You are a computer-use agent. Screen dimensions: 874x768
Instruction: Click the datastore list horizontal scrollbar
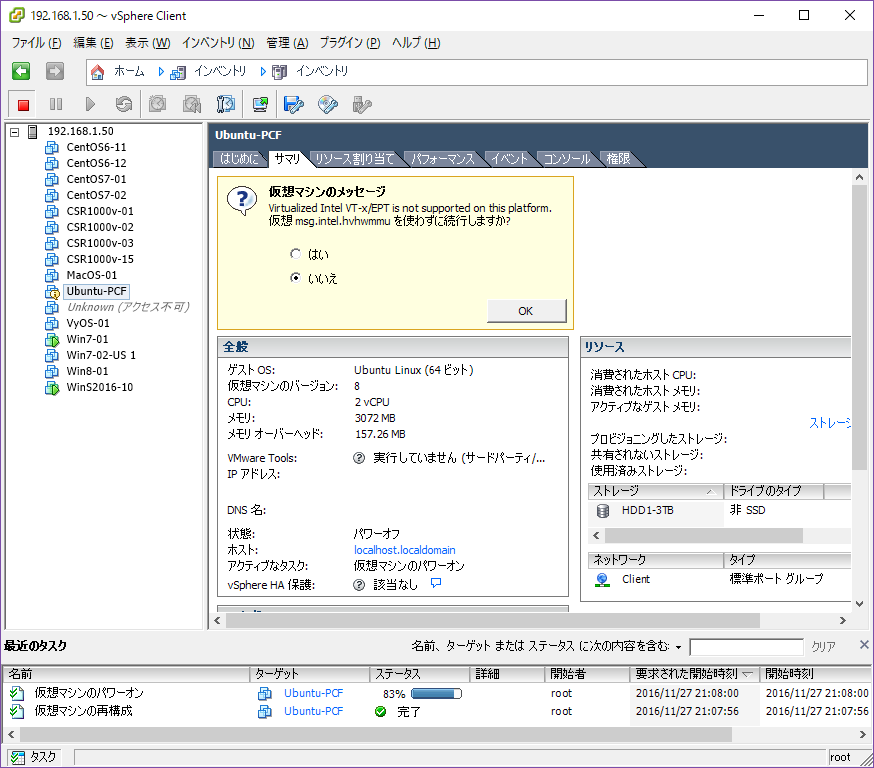click(704, 536)
